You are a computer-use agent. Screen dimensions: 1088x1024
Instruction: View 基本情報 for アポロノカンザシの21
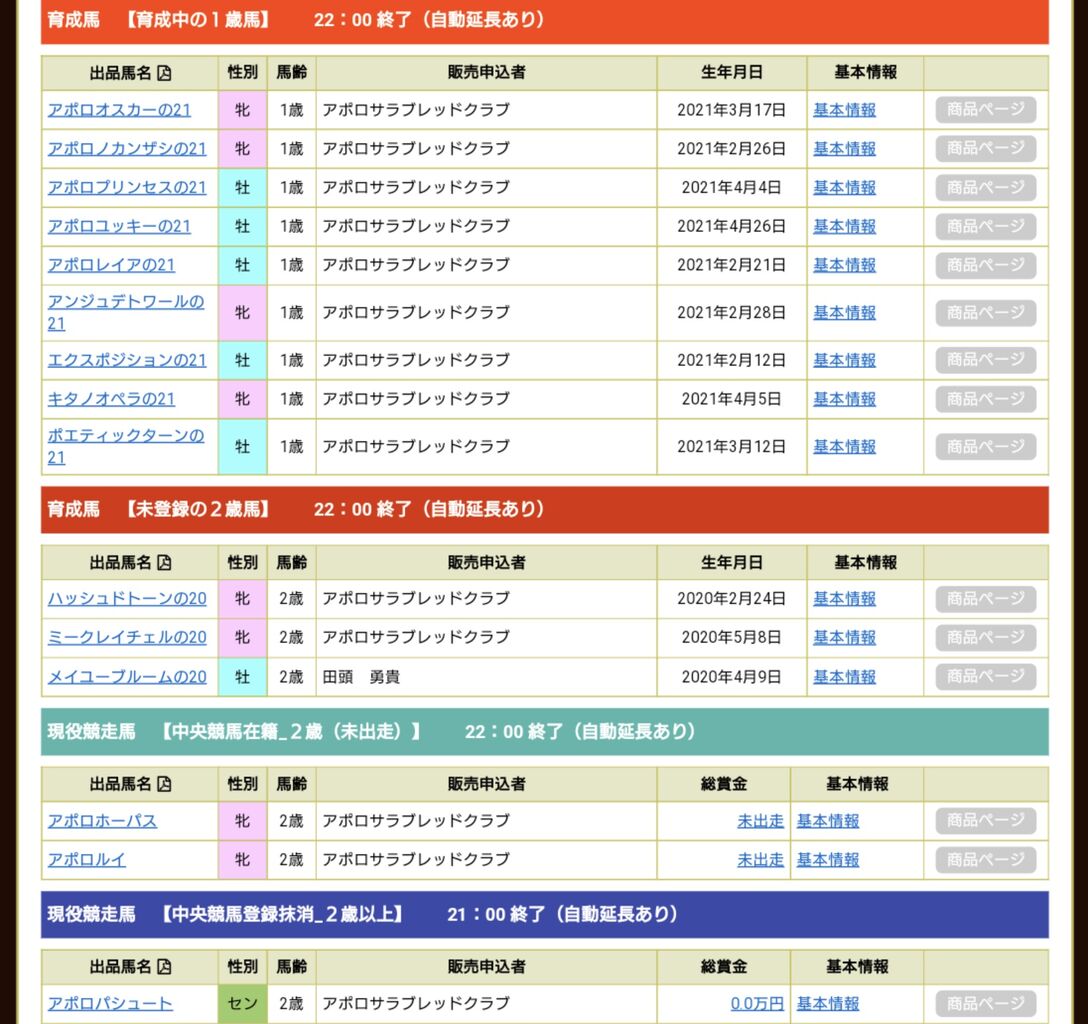[x=844, y=148]
